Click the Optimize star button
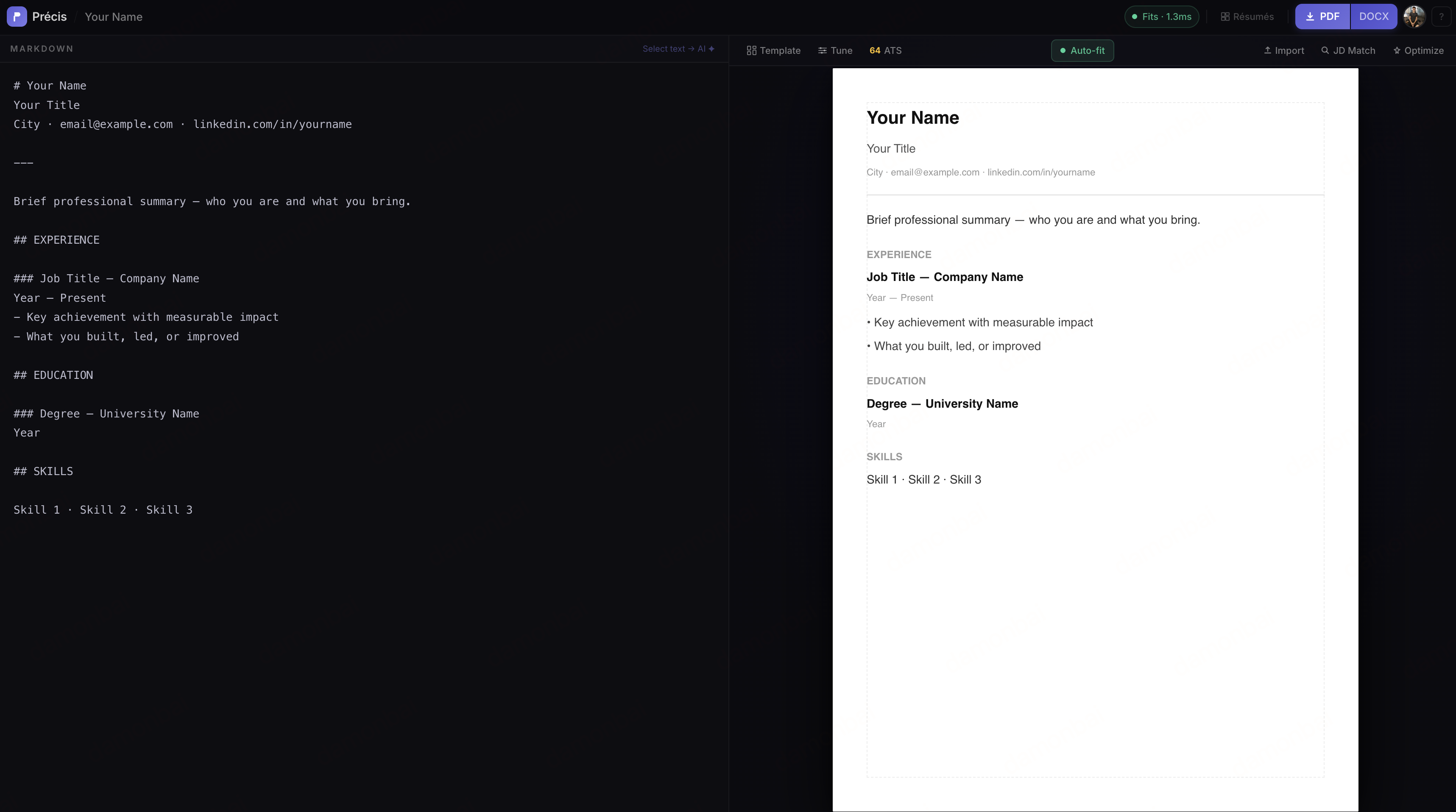Viewport: 1456px width, 812px height. pyautogui.click(x=1418, y=51)
